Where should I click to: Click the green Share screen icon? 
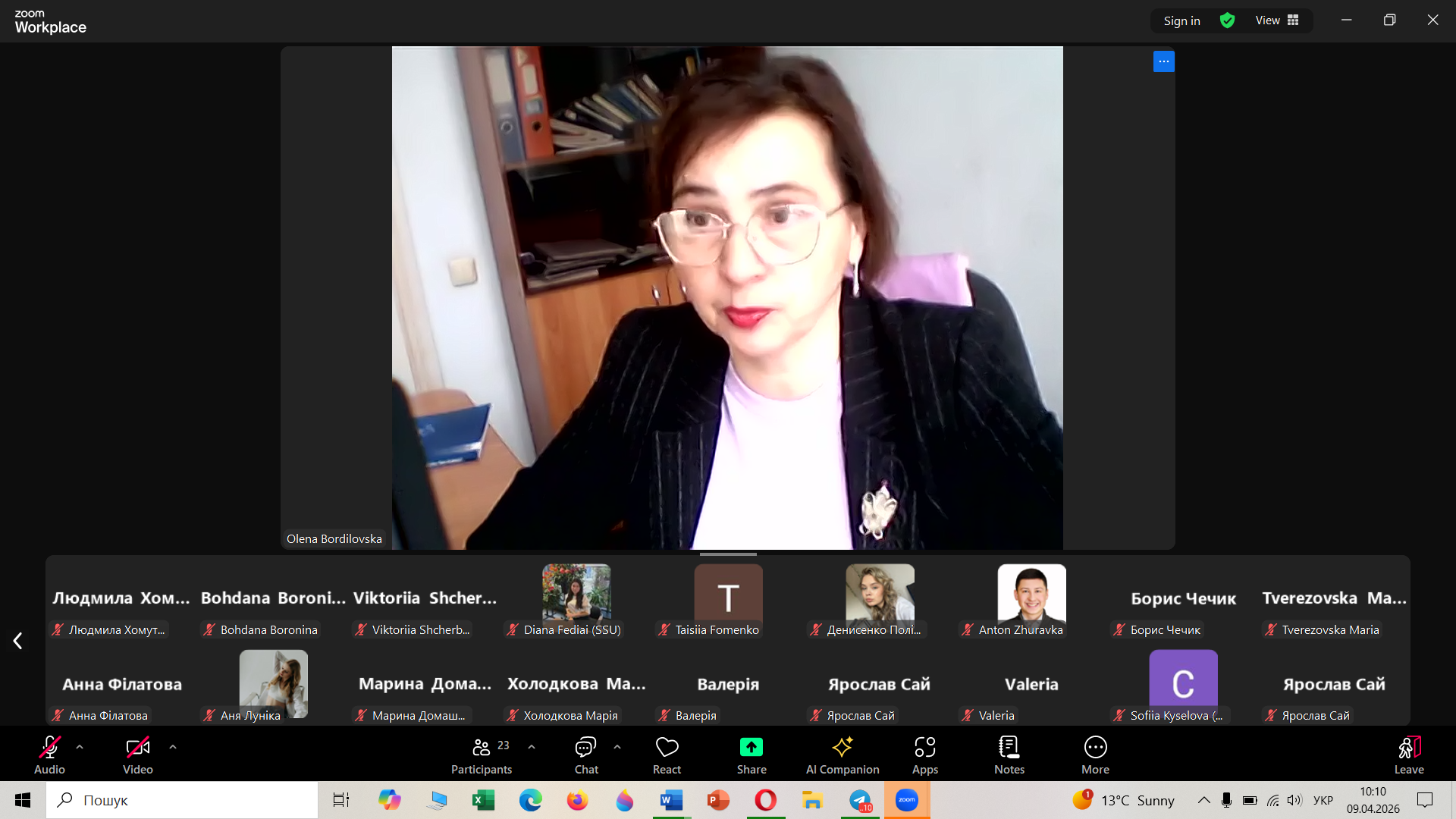(751, 748)
